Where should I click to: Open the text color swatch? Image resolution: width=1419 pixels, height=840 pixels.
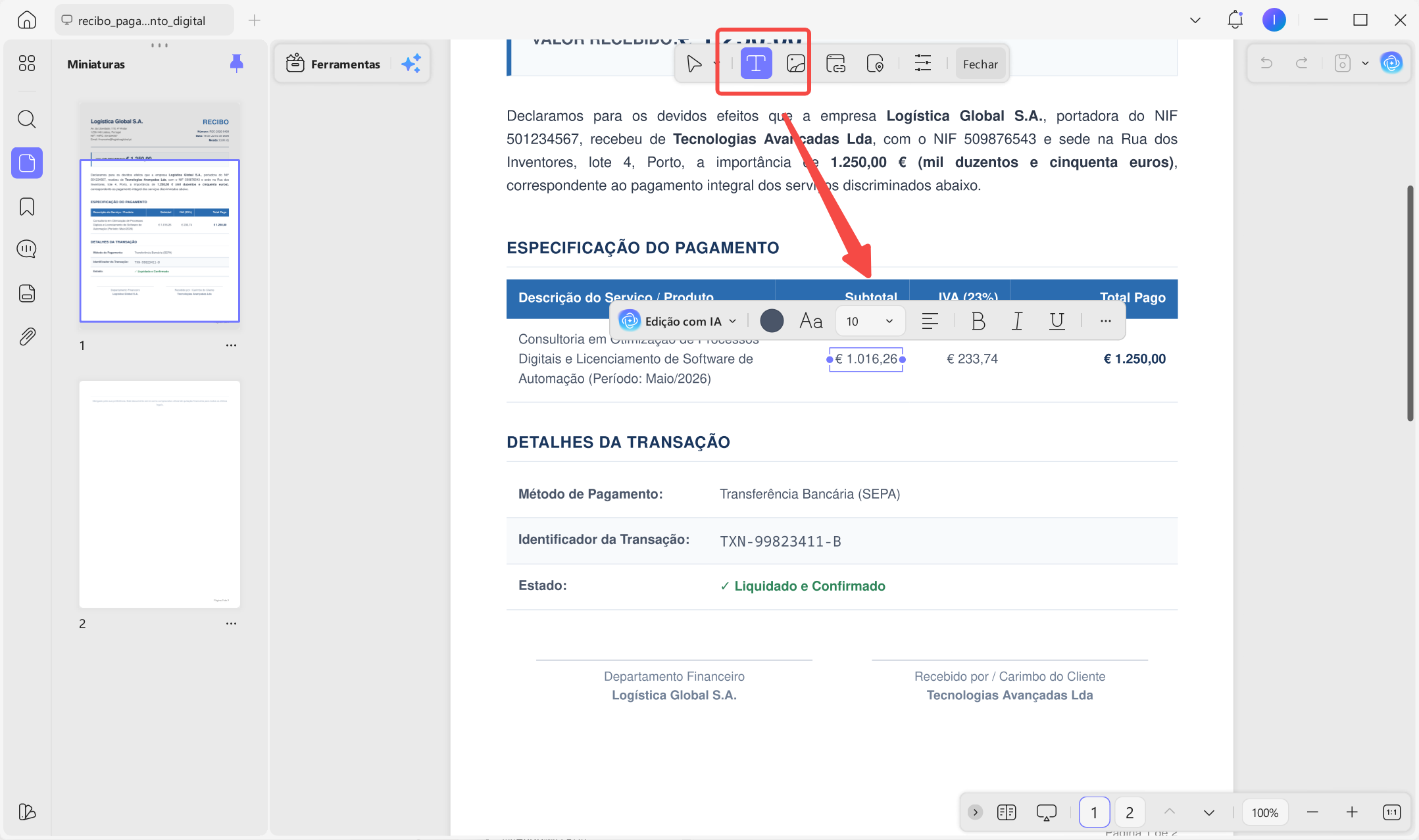772,321
